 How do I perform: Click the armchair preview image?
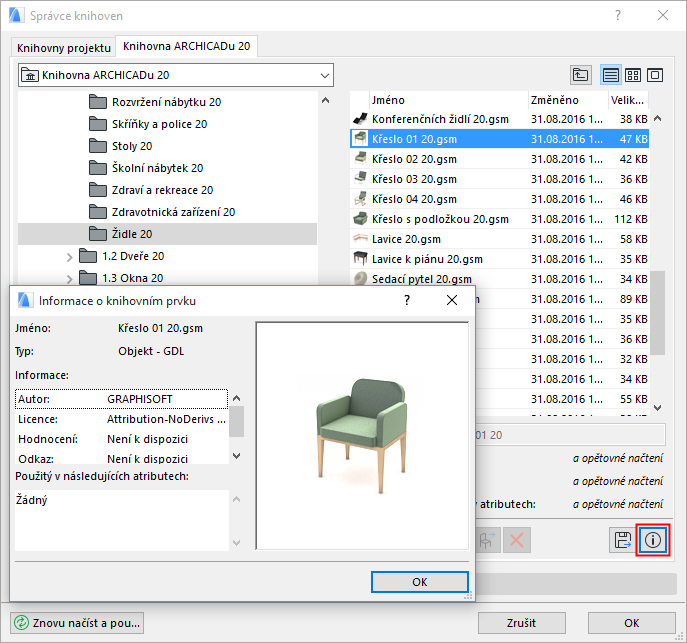pyautogui.click(x=362, y=436)
